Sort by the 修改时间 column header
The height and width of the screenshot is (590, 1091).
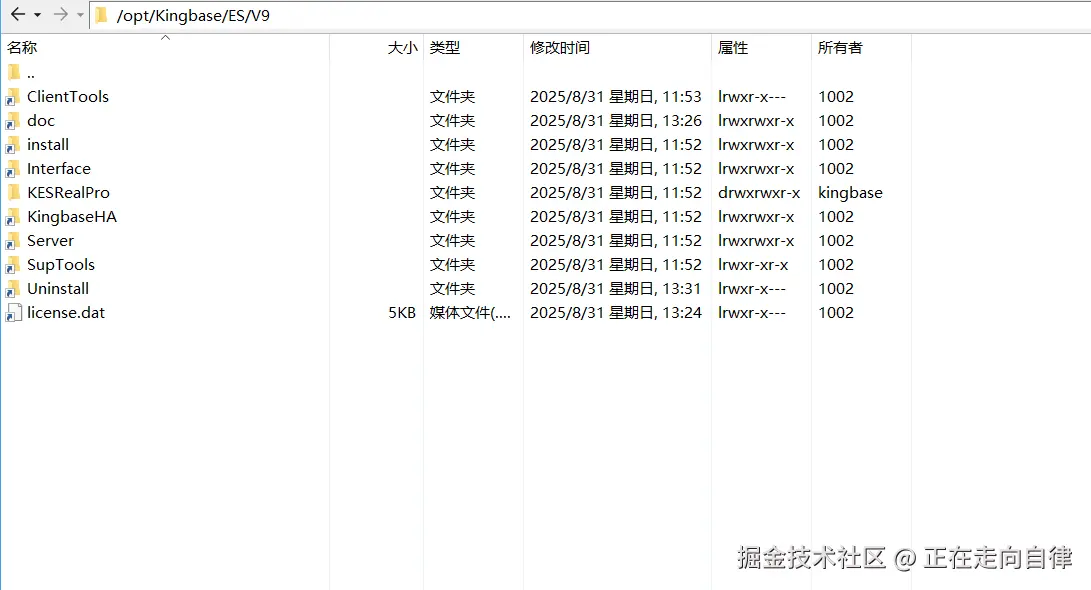click(560, 48)
